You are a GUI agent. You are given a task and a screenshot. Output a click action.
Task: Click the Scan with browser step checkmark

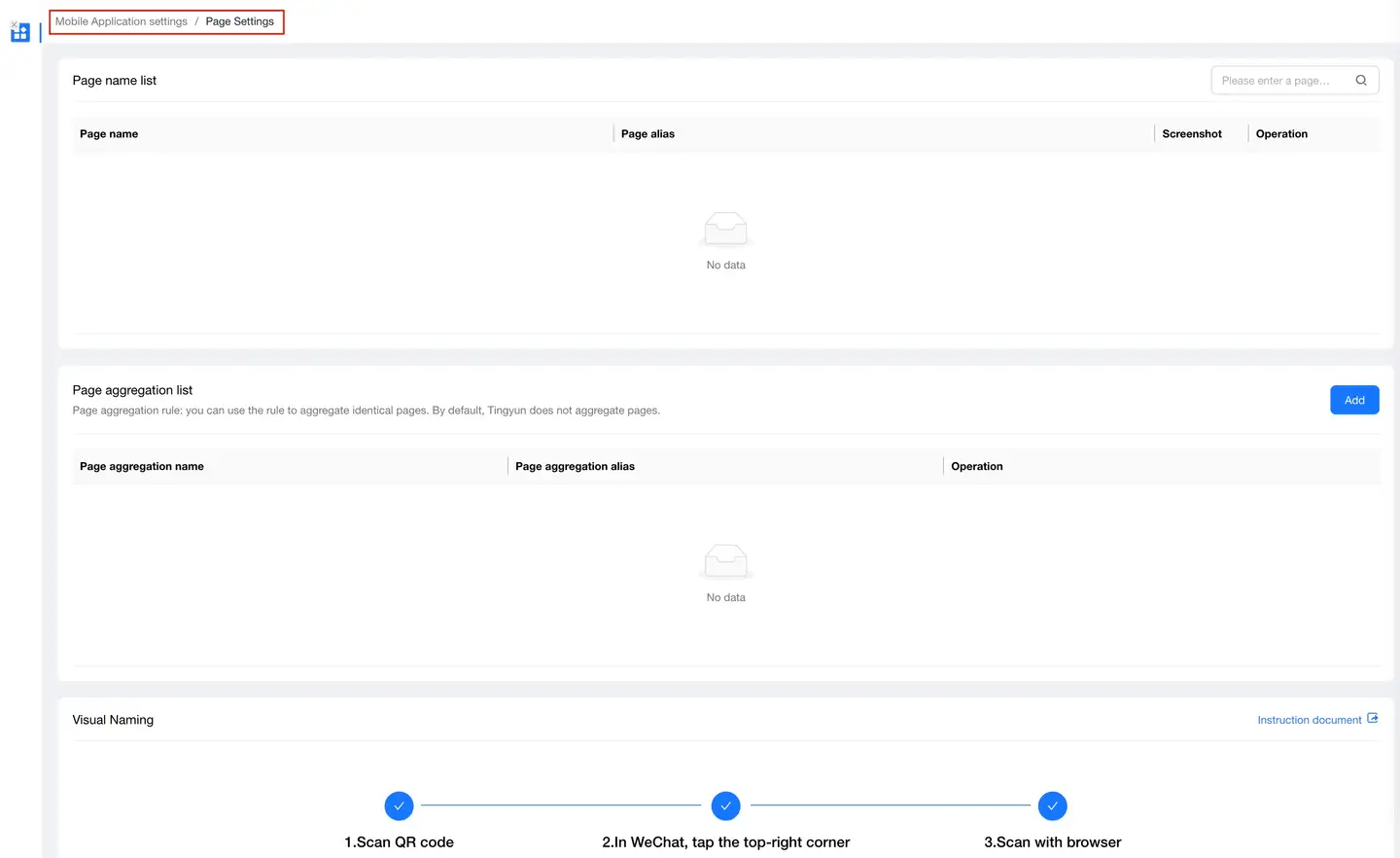pyautogui.click(x=1052, y=805)
